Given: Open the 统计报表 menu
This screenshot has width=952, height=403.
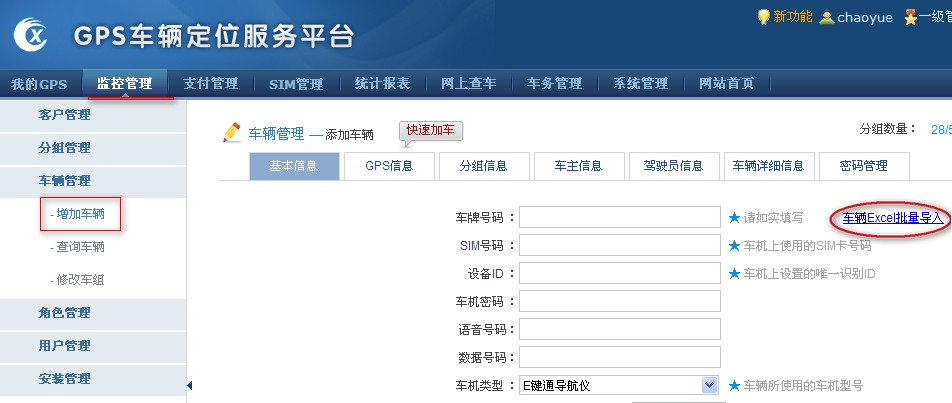Looking at the screenshot, I should tap(382, 83).
